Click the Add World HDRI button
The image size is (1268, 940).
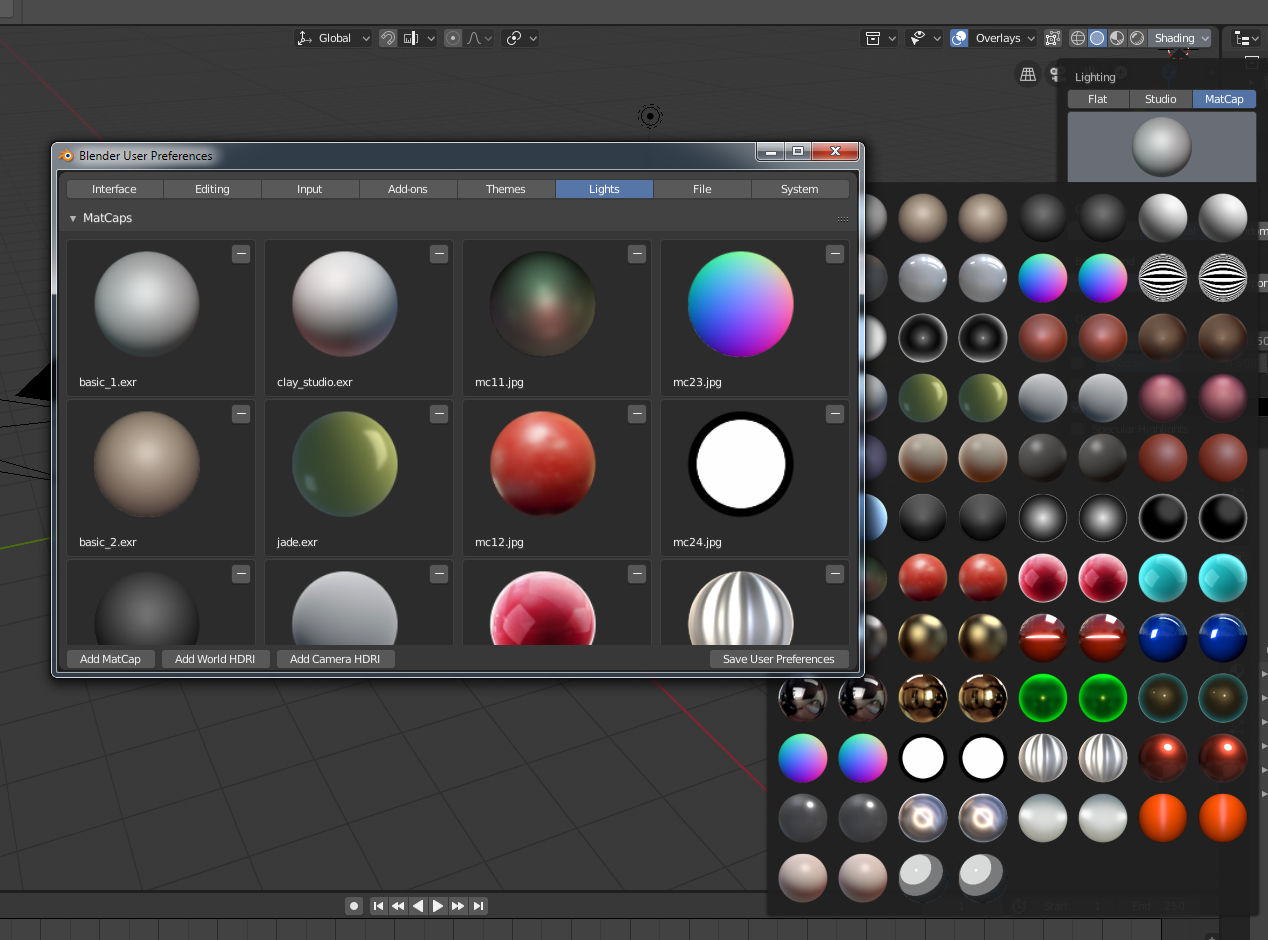tap(215, 659)
